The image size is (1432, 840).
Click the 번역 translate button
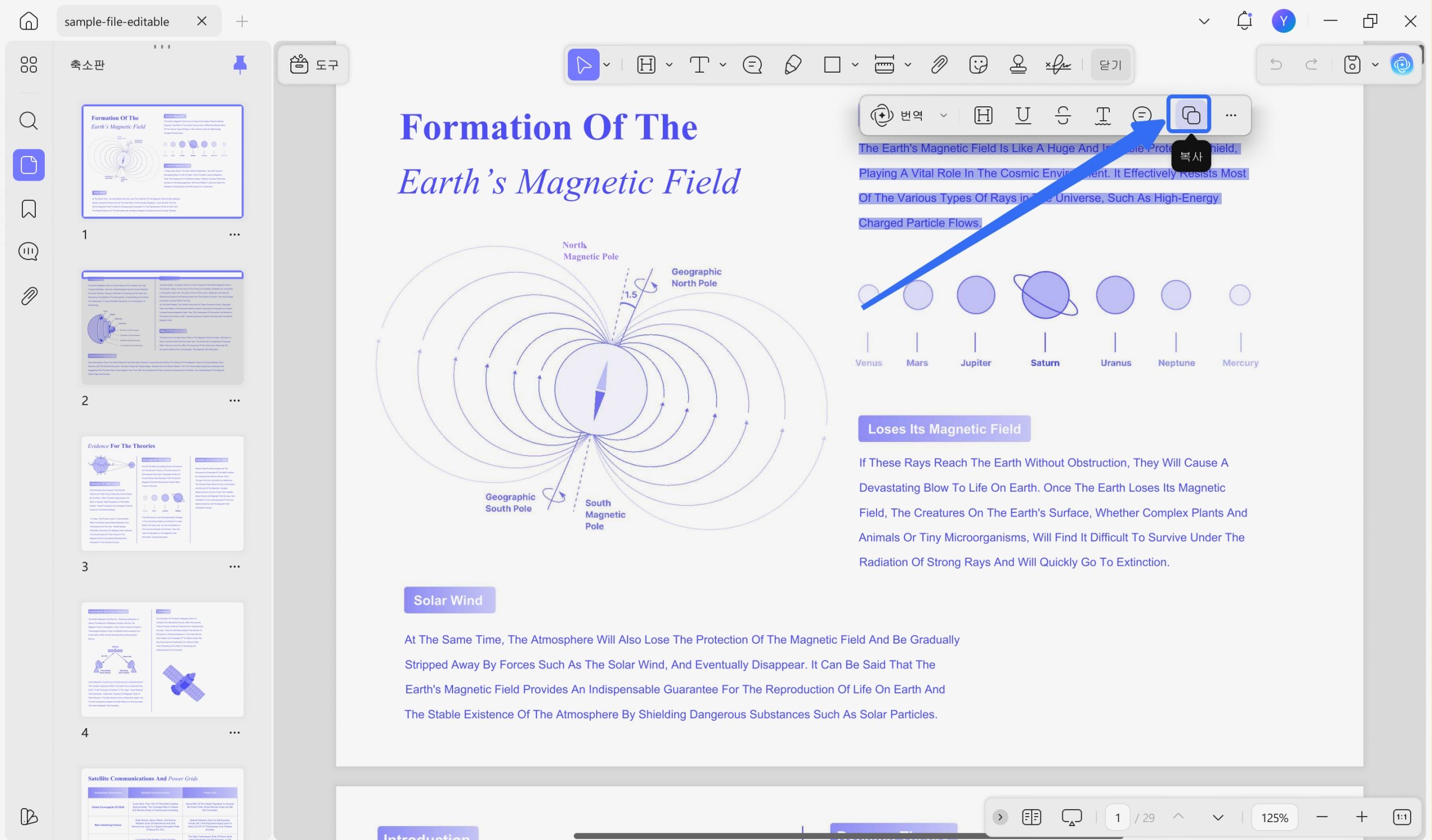(898, 115)
